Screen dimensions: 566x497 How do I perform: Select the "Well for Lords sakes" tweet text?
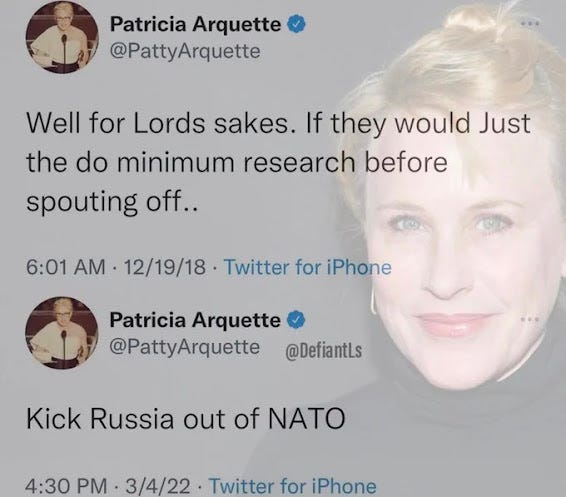coord(278,162)
